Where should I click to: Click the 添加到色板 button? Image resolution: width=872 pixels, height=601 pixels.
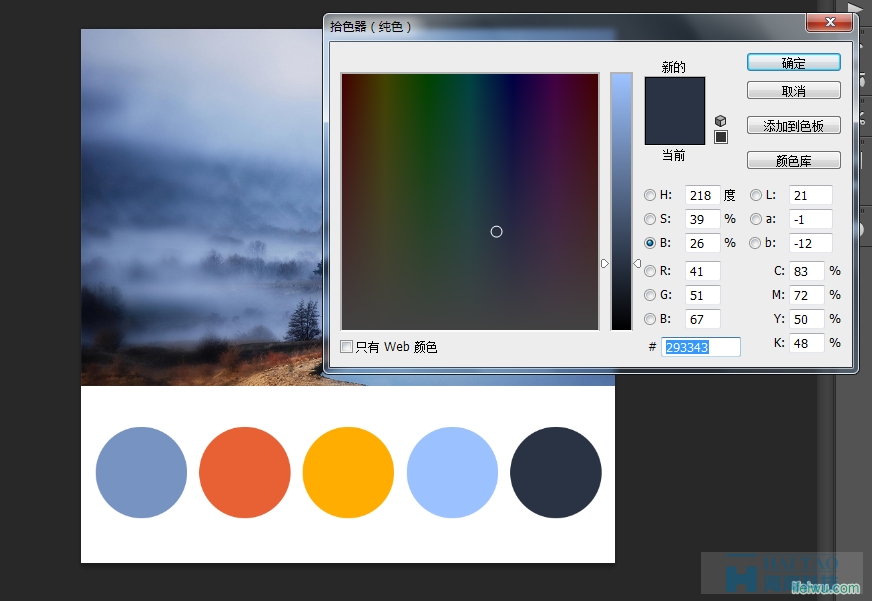tap(794, 126)
